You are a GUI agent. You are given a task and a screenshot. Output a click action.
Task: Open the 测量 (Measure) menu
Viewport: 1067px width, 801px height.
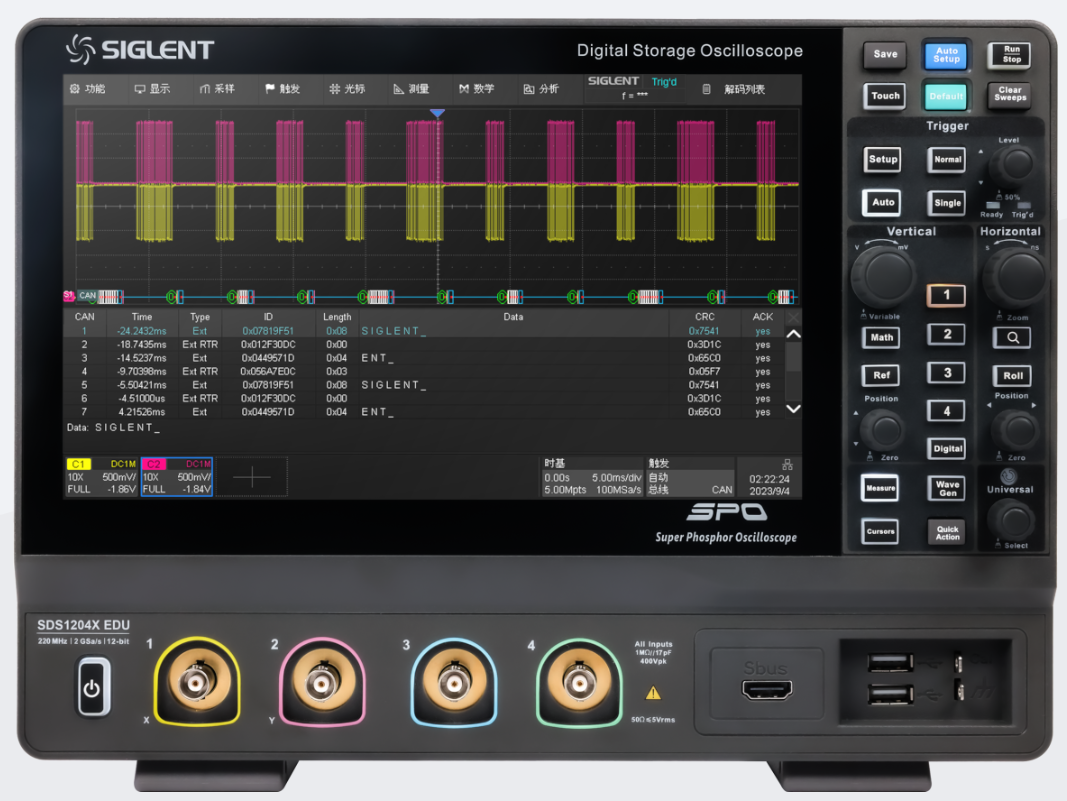[x=412, y=89]
